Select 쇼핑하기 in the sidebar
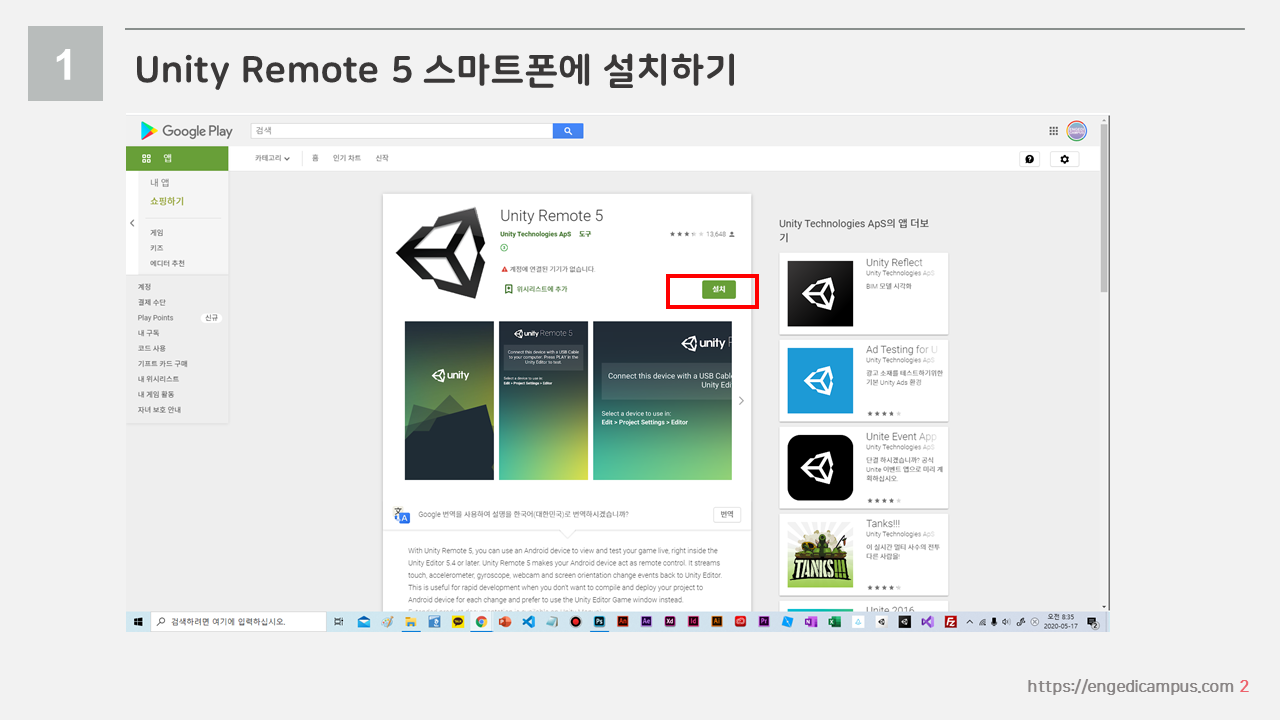 [x=167, y=201]
